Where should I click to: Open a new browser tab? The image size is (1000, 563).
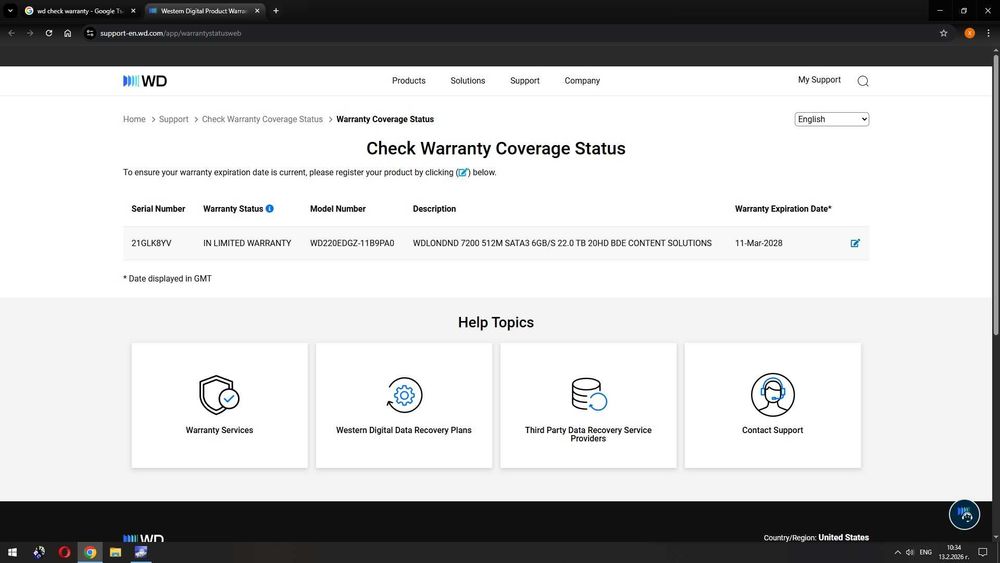(x=276, y=11)
